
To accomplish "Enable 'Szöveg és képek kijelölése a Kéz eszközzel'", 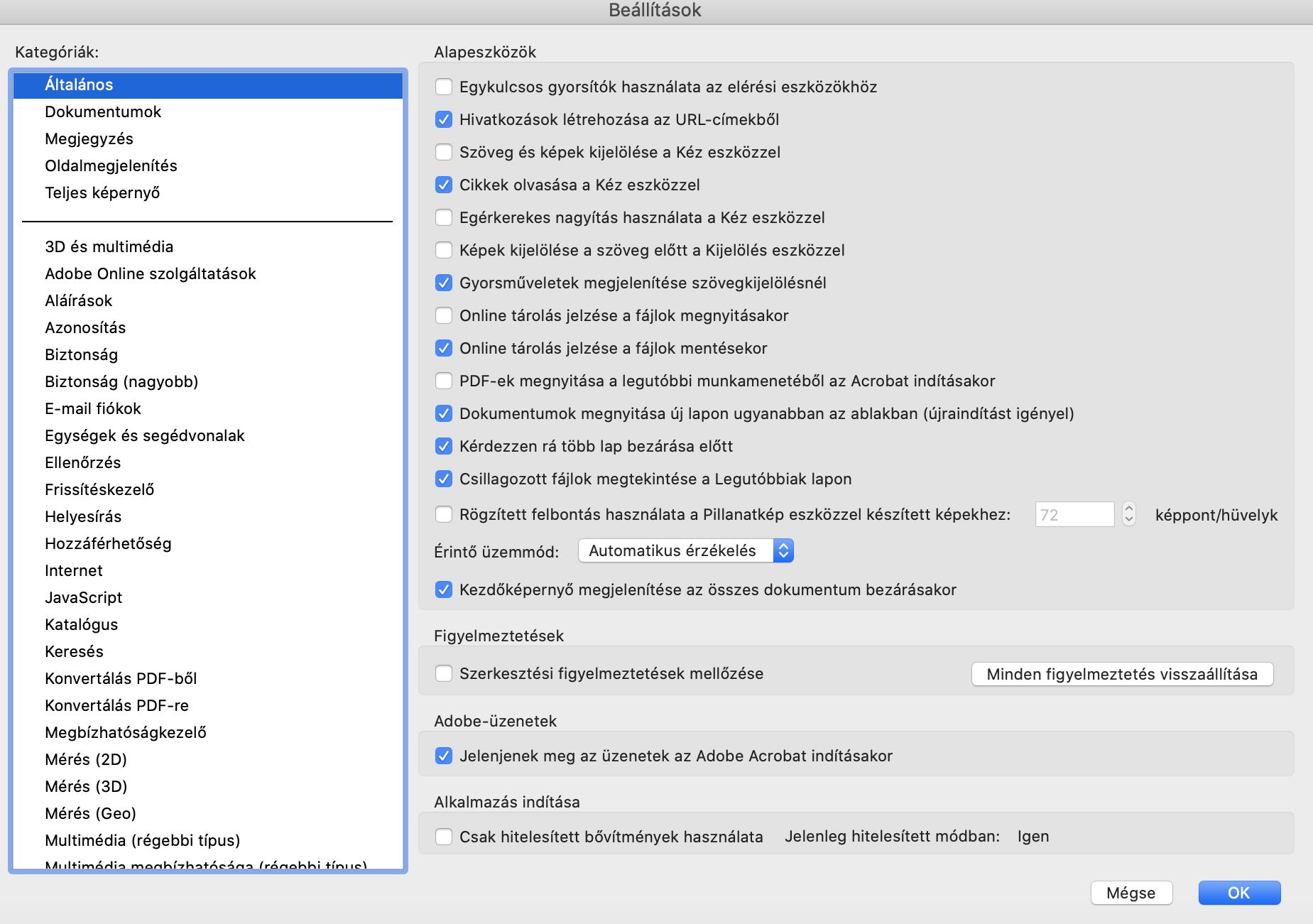I will coord(444,152).
